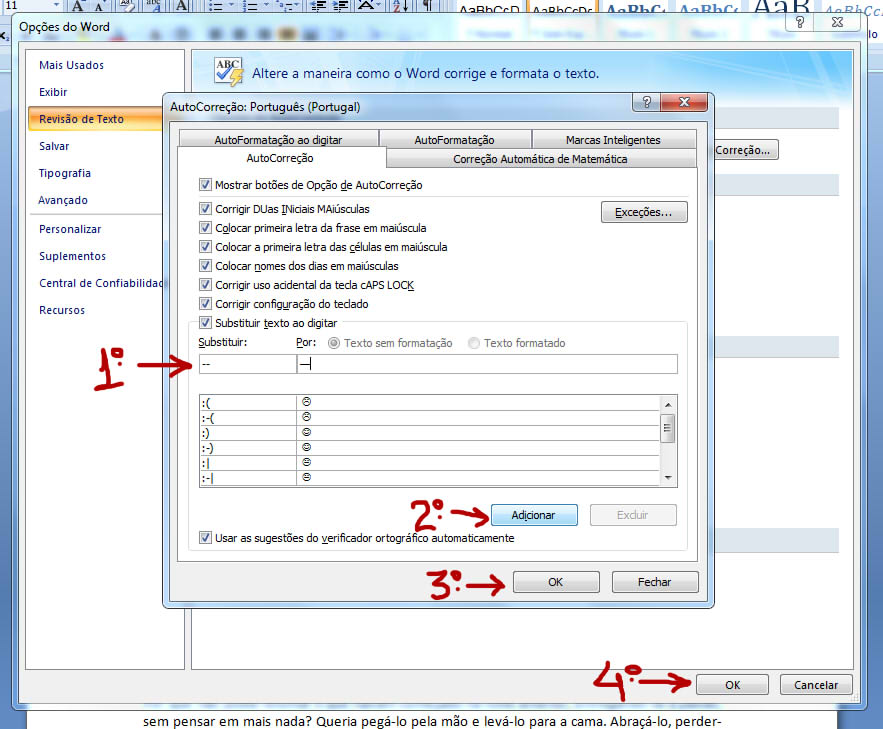Image resolution: width=883 pixels, height=729 pixels.
Task: Click the Excluir button
Action: tap(632, 515)
